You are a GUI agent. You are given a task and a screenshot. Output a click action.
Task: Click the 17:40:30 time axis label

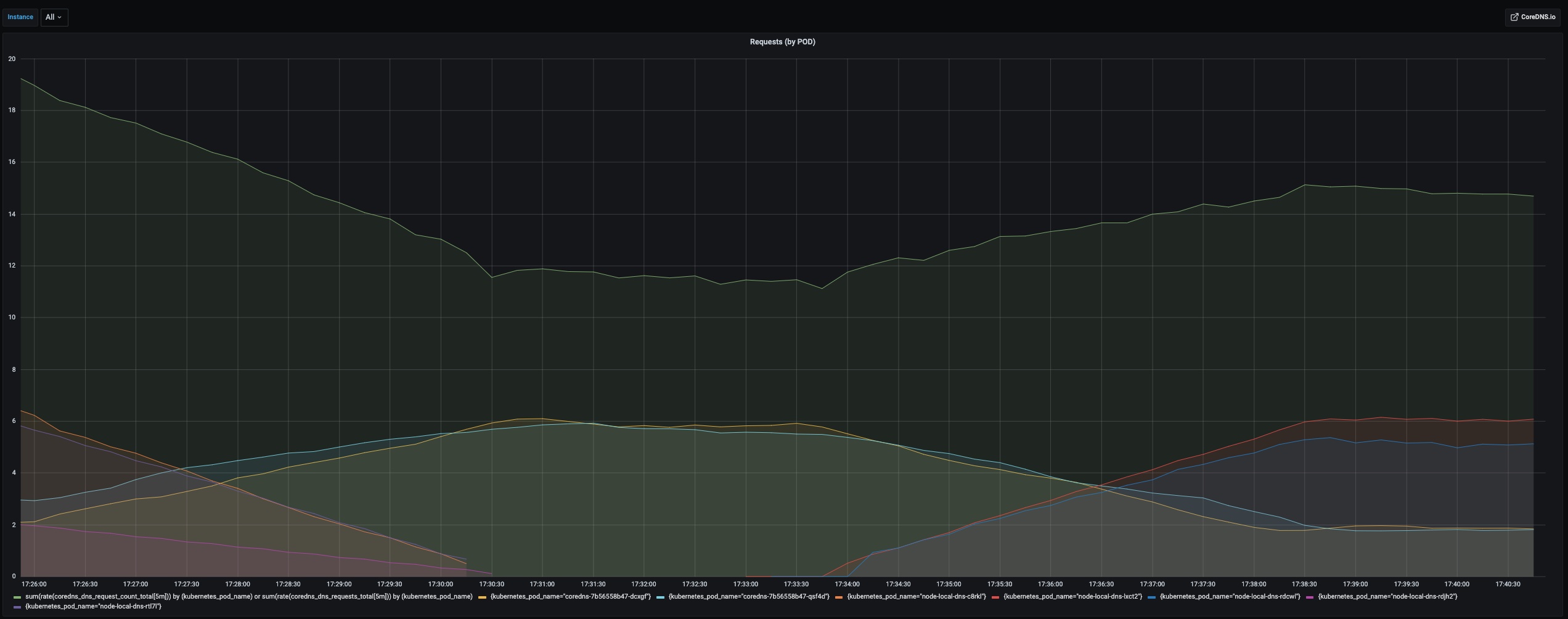click(1508, 584)
